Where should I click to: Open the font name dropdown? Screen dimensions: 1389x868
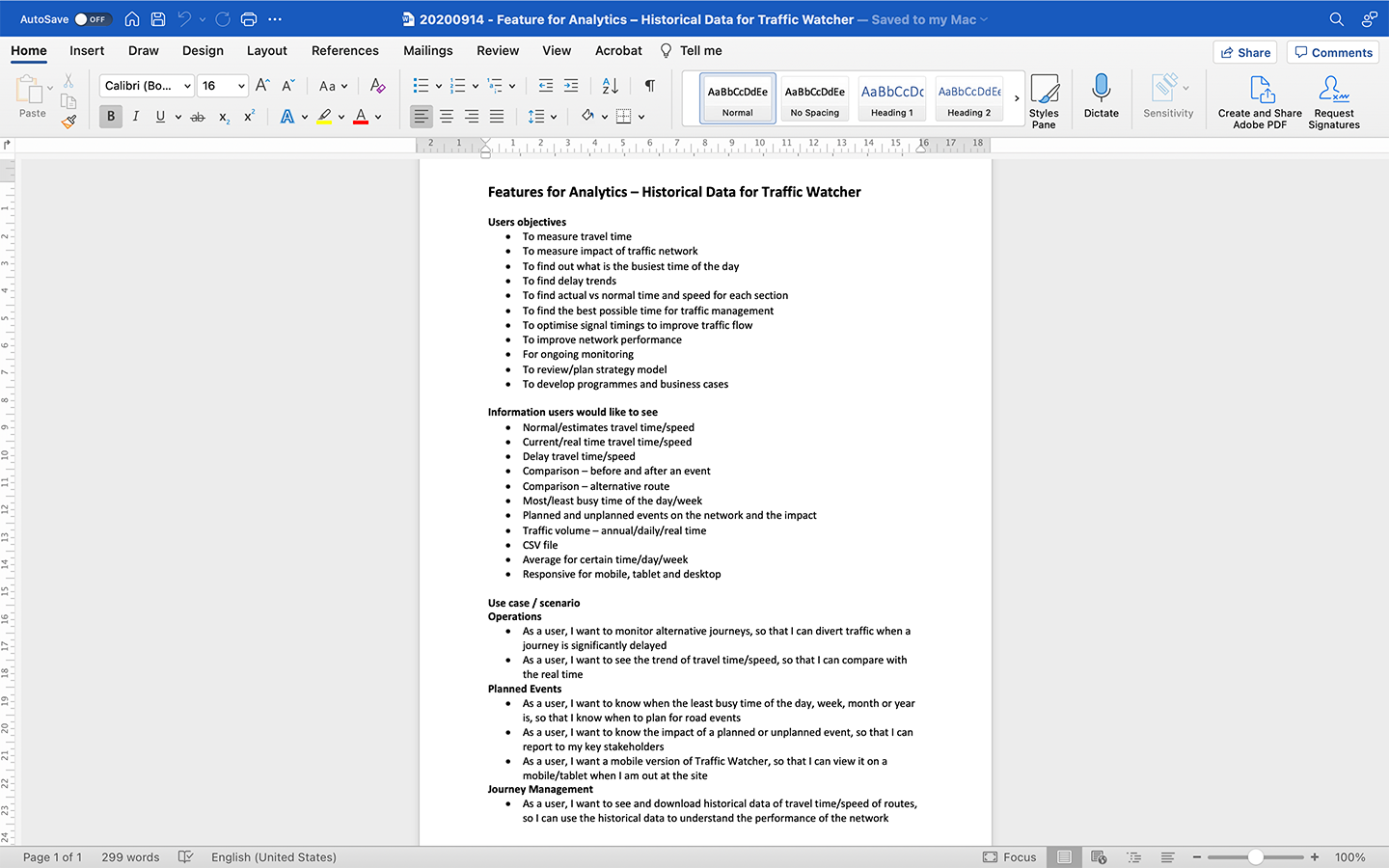click(187, 86)
